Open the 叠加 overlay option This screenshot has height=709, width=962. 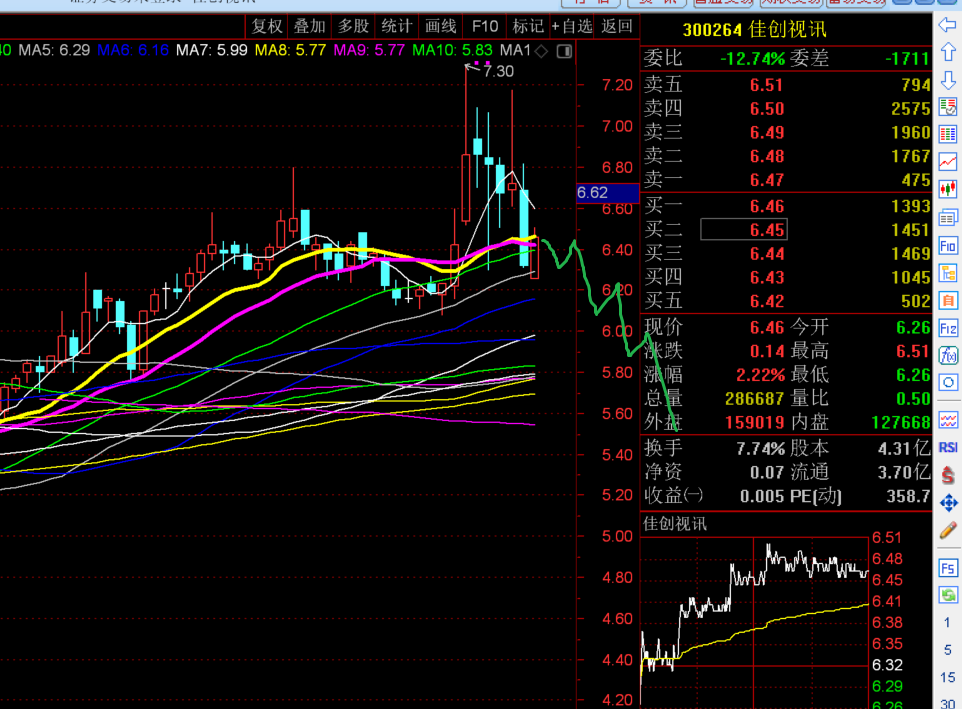tap(310, 26)
